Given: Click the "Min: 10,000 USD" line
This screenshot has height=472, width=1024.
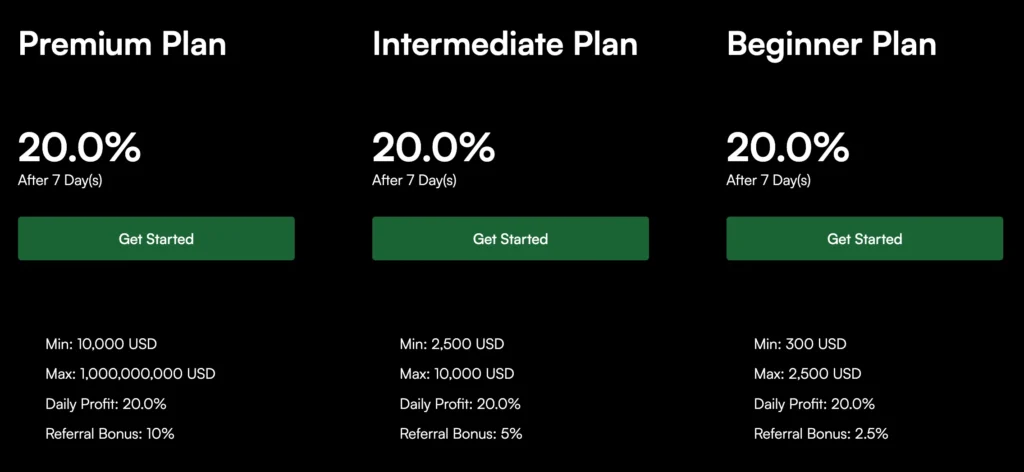Looking at the screenshot, I should [x=101, y=344].
